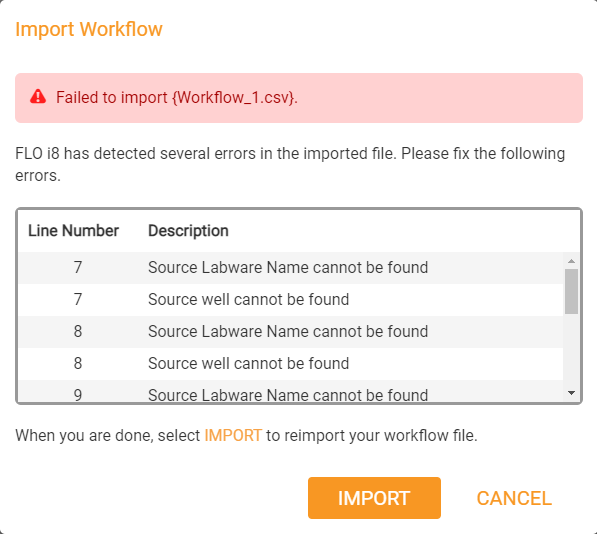Viewport: 597px width, 534px height.
Task: Click the Description column header
Action: (x=188, y=231)
